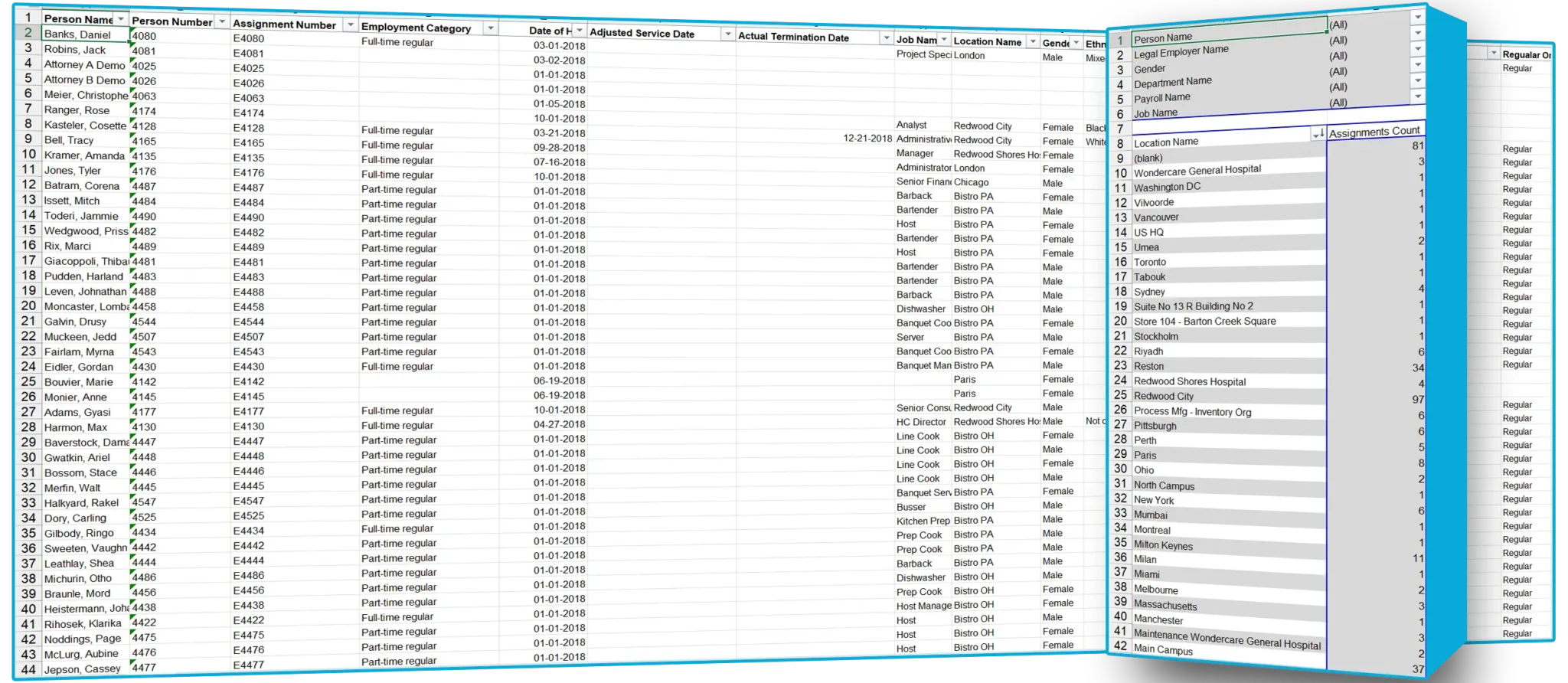Select the 12-21-2018 termination date cell

pyautogui.click(x=867, y=139)
